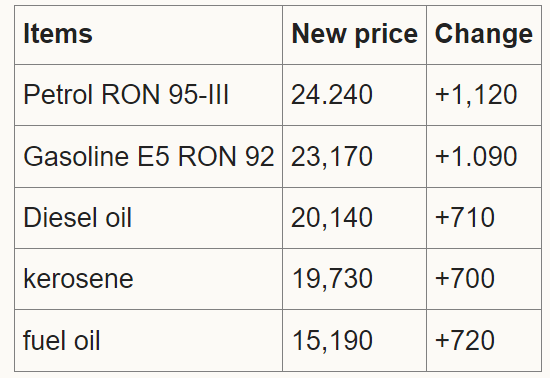Click the 23,170 price value

click(x=332, y=156)
